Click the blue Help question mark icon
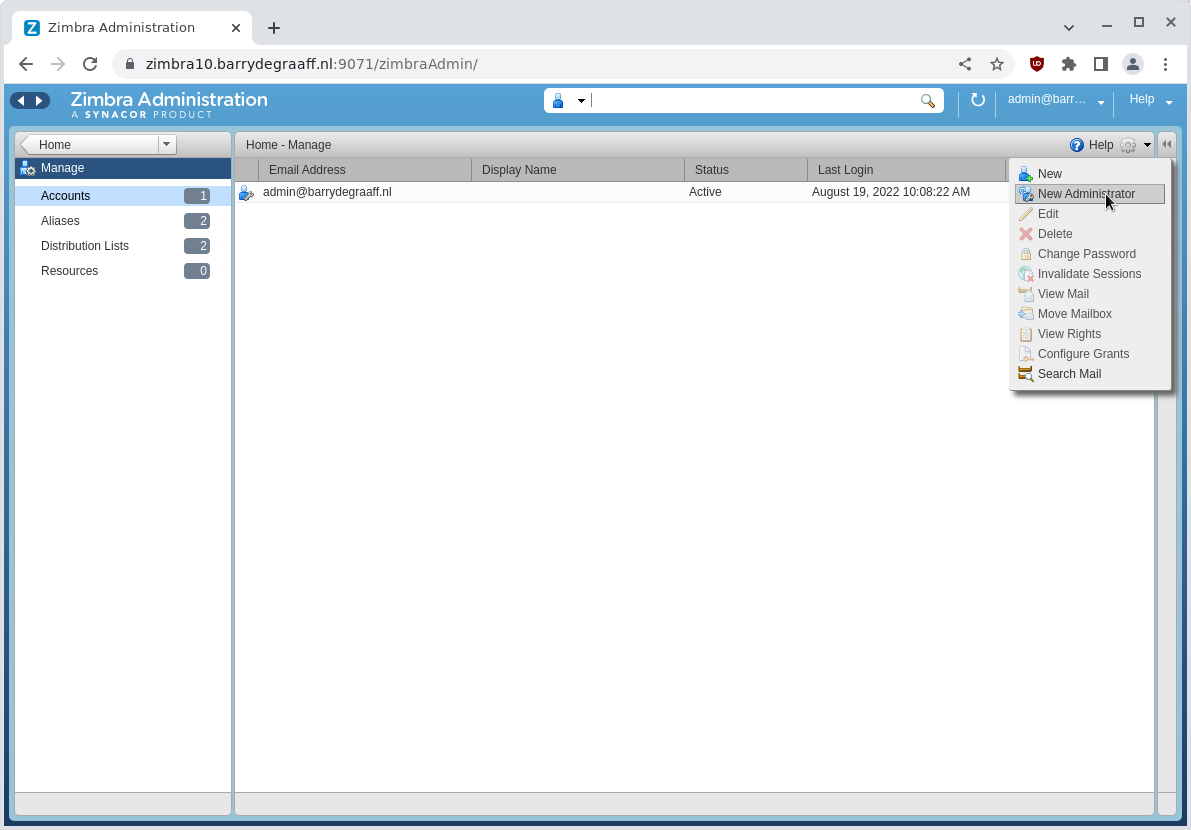1191x830 pixels. 1076,145
